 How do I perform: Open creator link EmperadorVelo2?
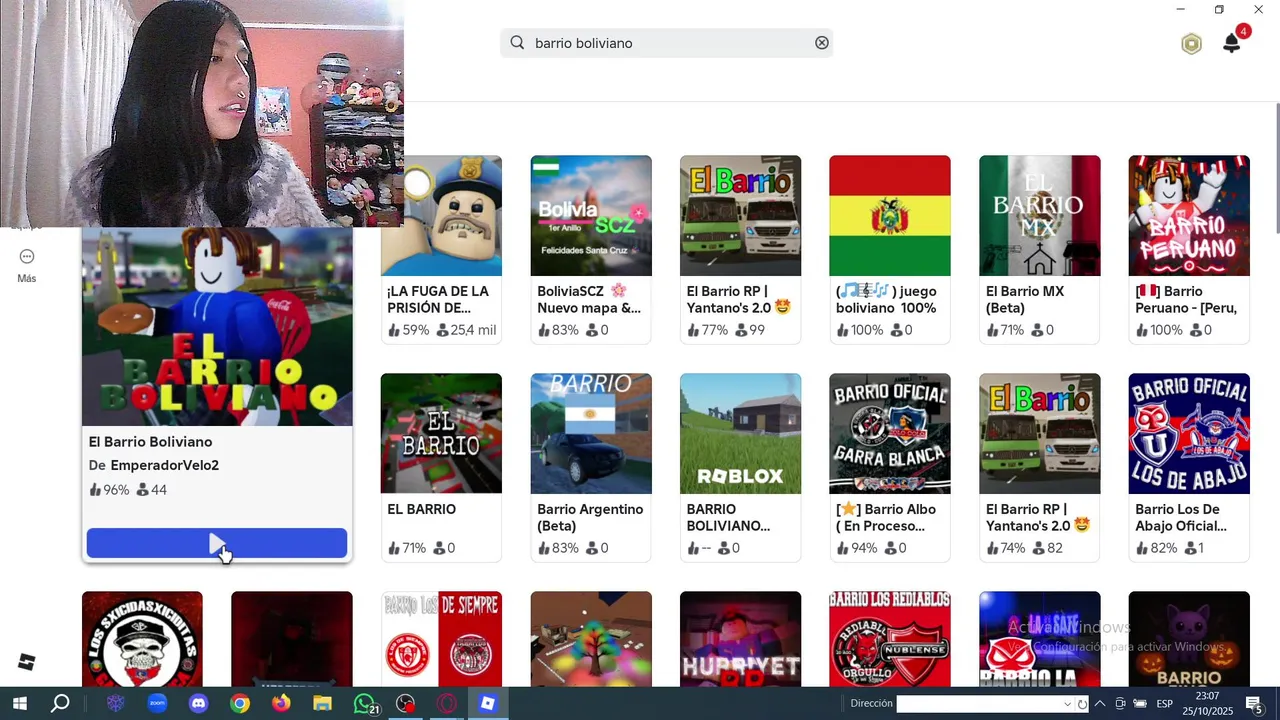(x=164, y=465)
